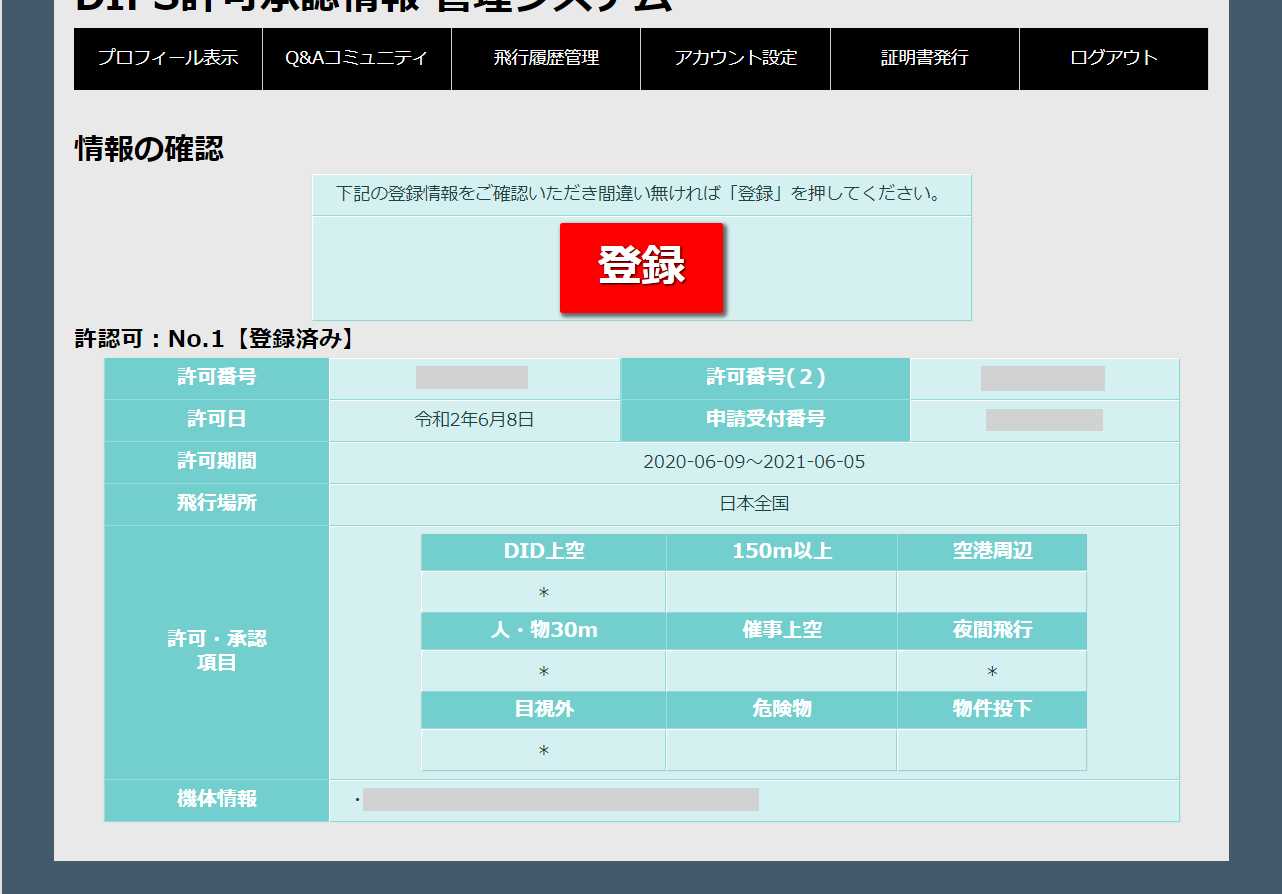Open the プロフィール表示 menu item
The width and height of the screenshot is (1282, 894).
coord(168,58)
